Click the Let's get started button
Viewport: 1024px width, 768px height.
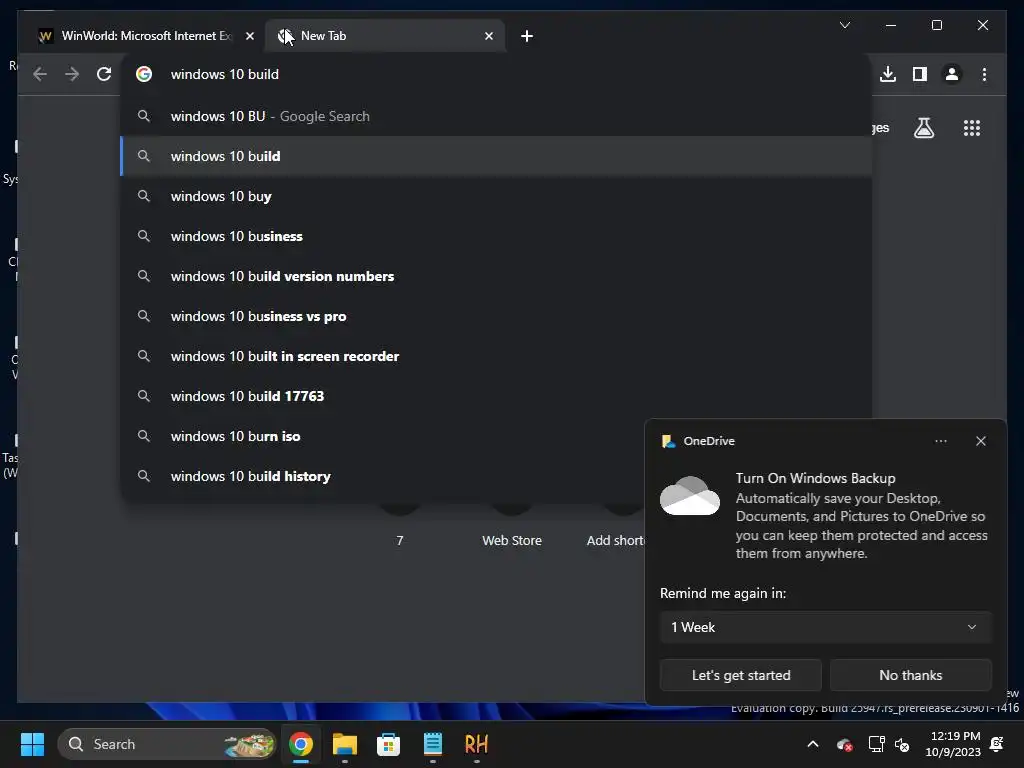click(741, 675)
